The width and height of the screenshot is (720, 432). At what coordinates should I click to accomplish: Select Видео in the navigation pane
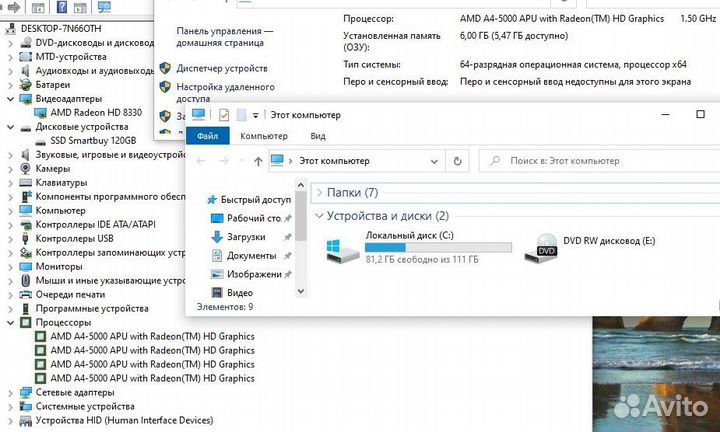tap(232, 293)
